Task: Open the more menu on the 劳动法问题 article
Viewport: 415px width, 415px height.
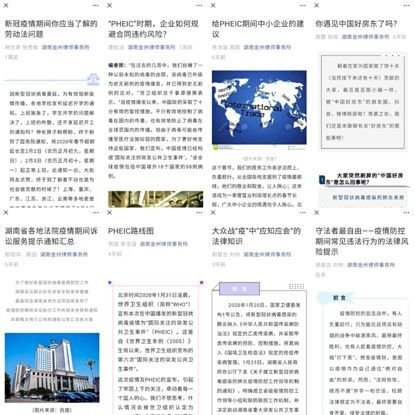Action: tap(96, 5)
